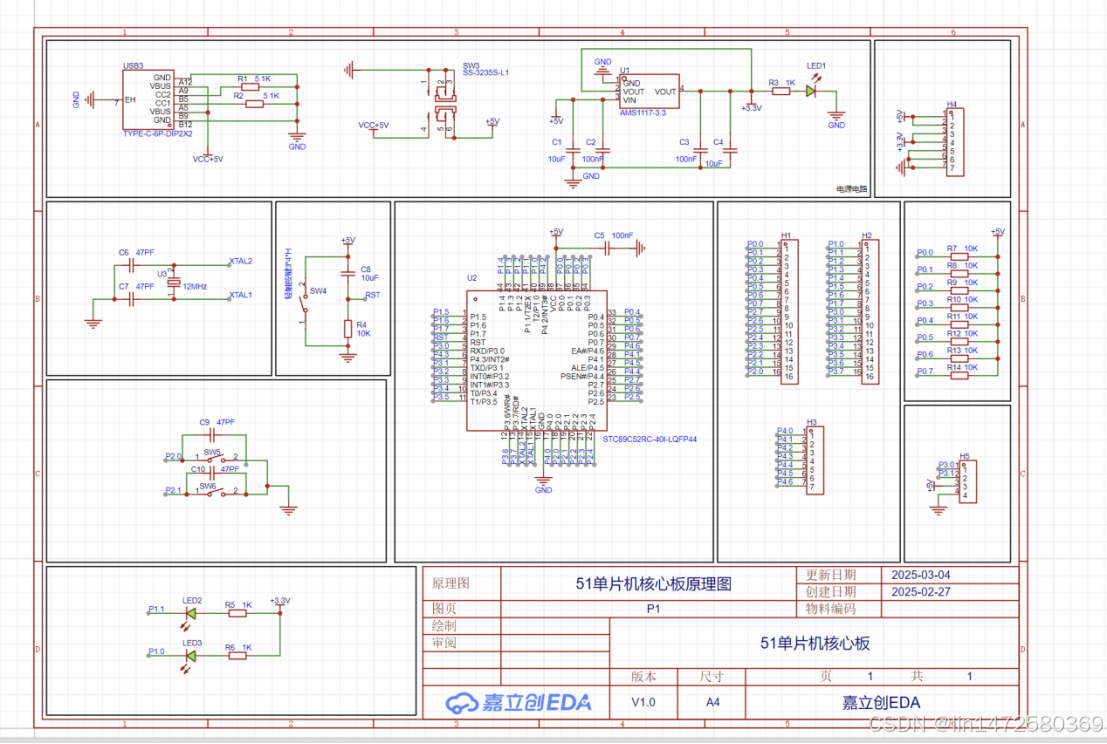Click the P1.1 net label by LED2
This screenshot has height=744, width=1107.
156,609
